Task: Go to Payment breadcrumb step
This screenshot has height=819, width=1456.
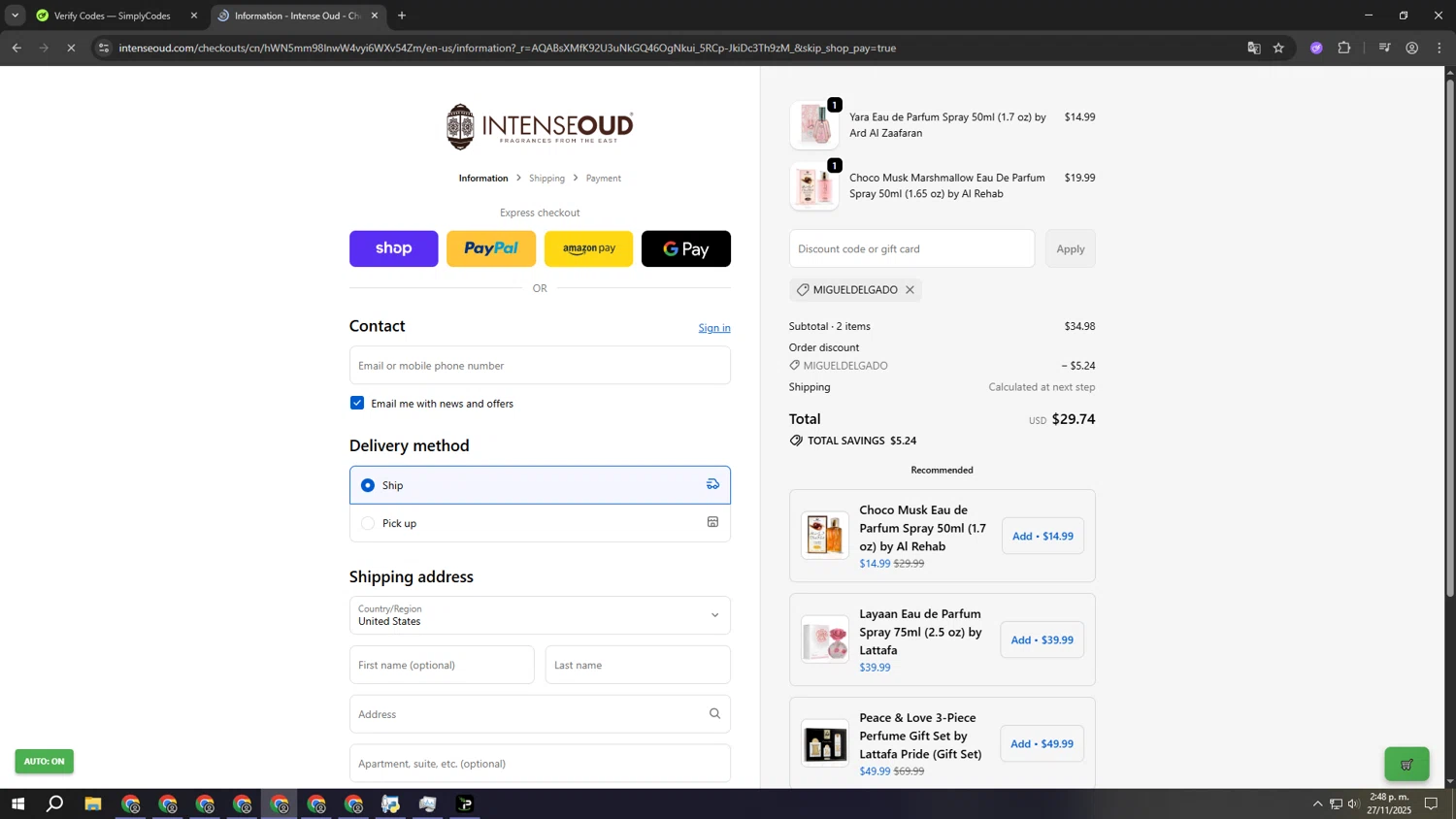Action: (603, 179)
